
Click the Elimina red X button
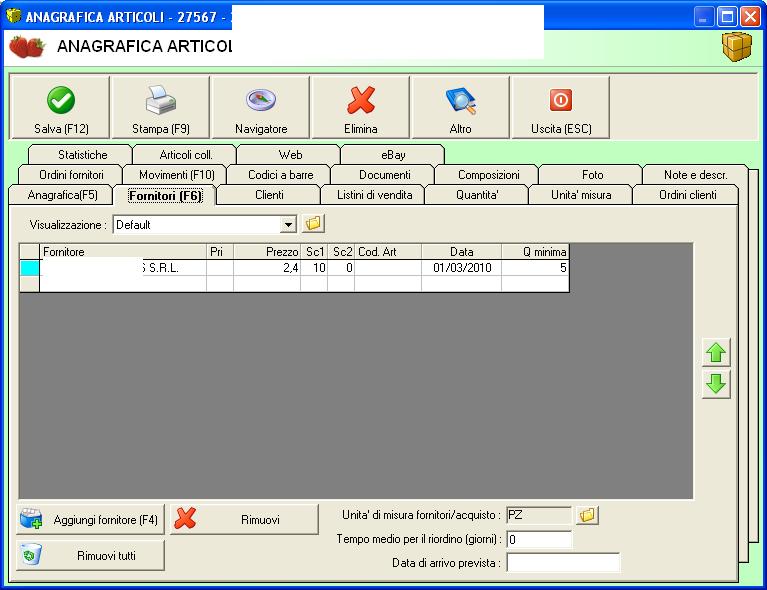click(361, 108)
